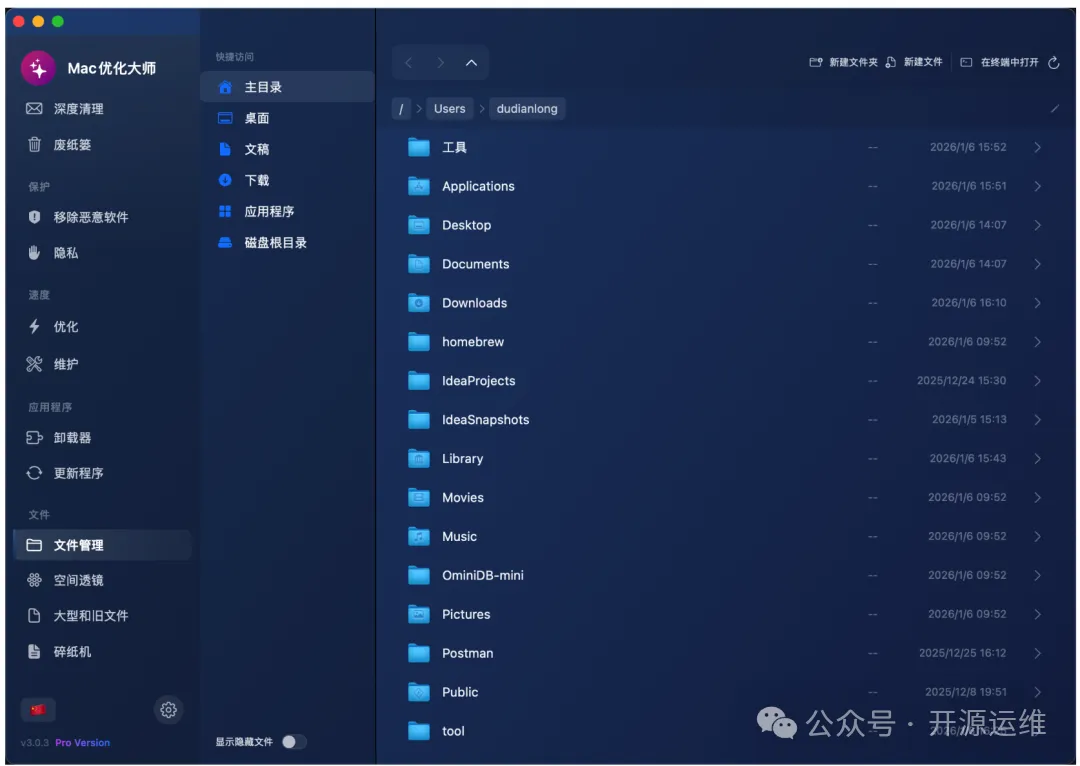The height and width of the screenshot is (766, 1080).
Task: Click the navigate up arrow icon
Action: click(x=471, y=63)
